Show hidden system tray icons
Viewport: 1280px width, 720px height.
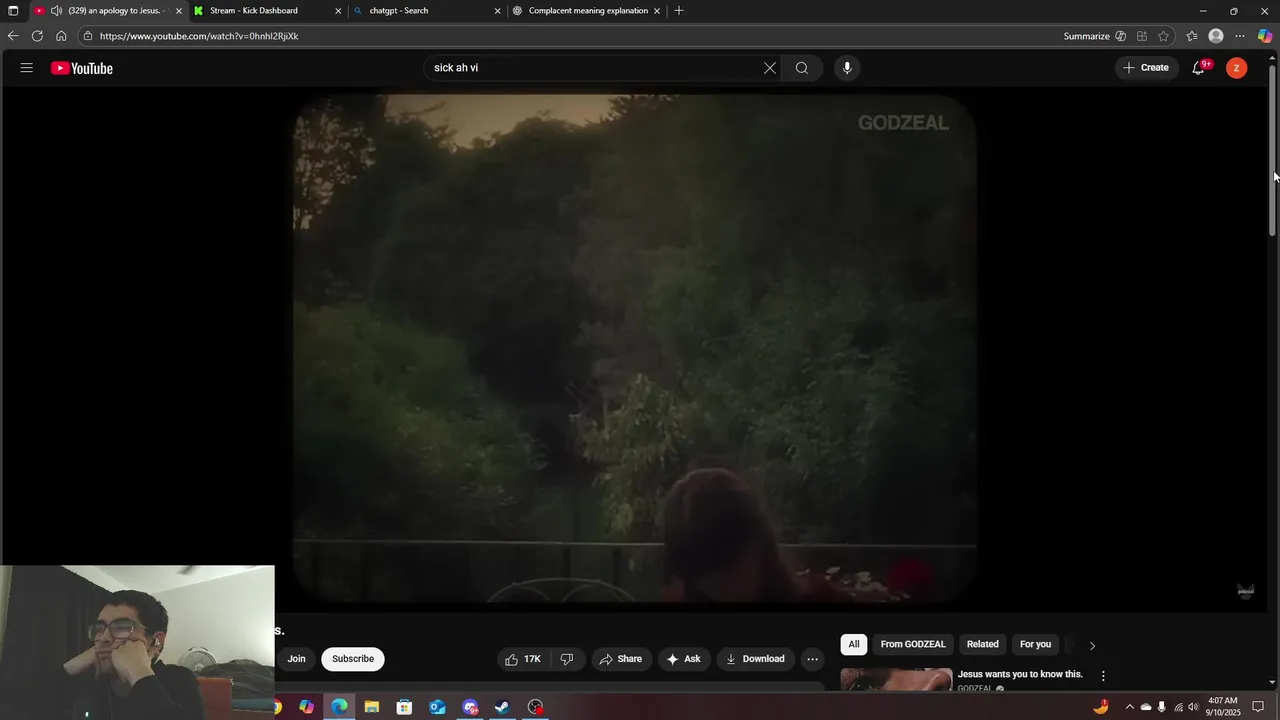click(1130, 707)
